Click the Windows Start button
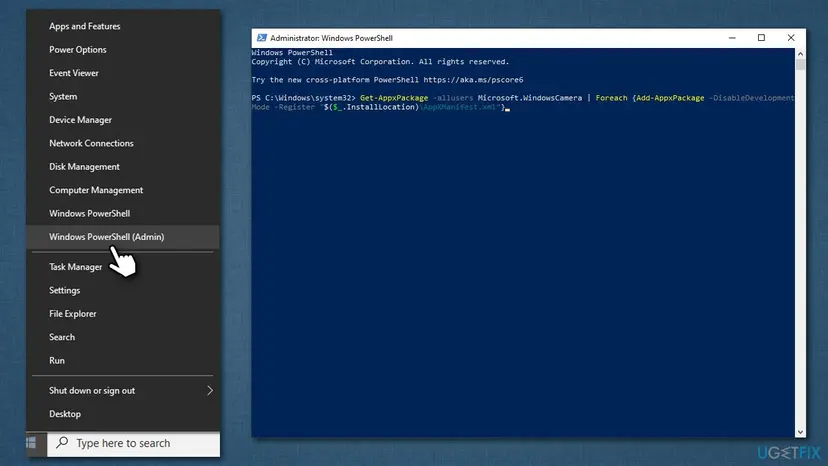Viewport: 828px width, 466px height. click(x=31, y=443)
